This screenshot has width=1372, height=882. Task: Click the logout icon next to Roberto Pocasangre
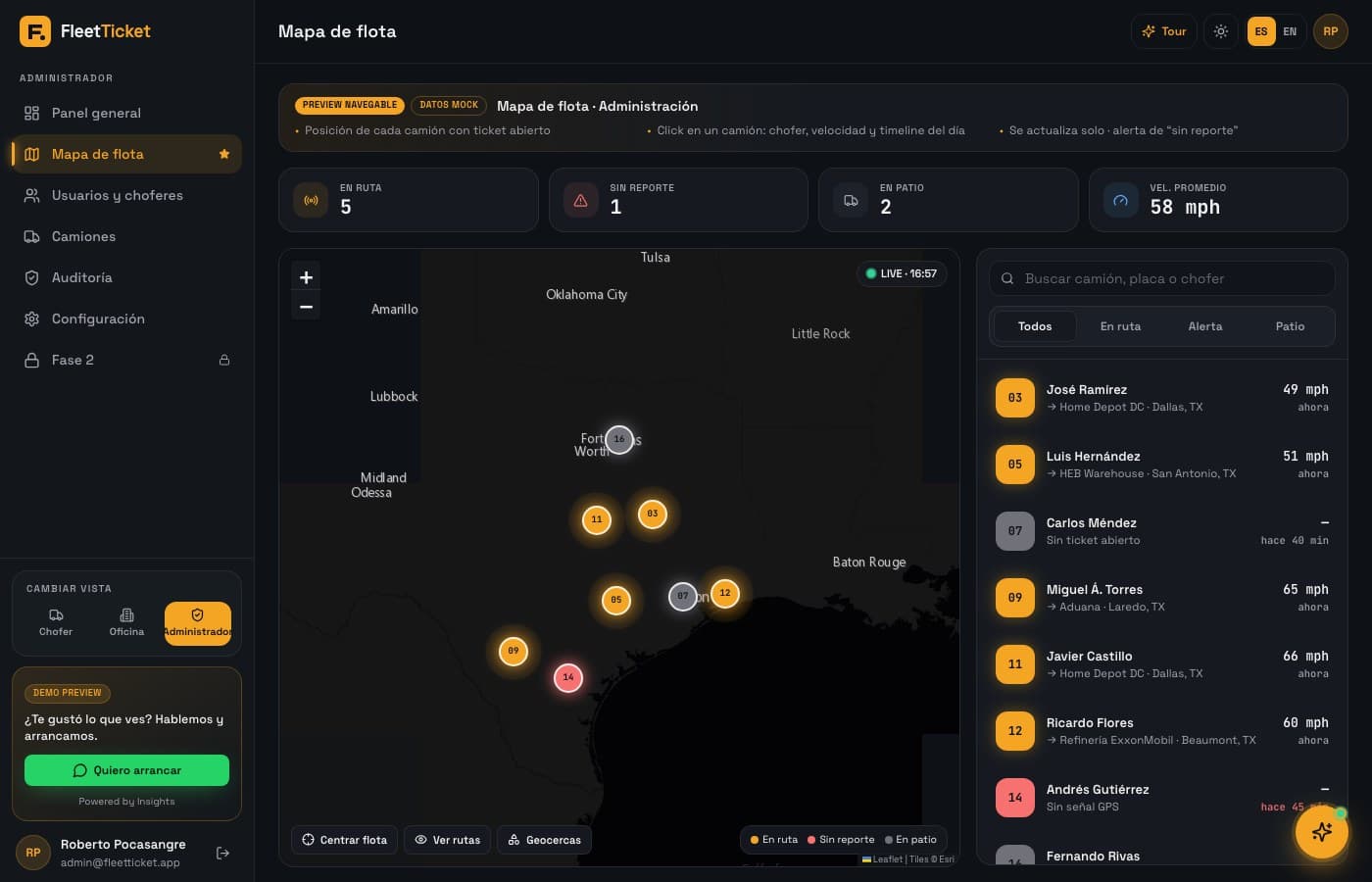[222, 854]
